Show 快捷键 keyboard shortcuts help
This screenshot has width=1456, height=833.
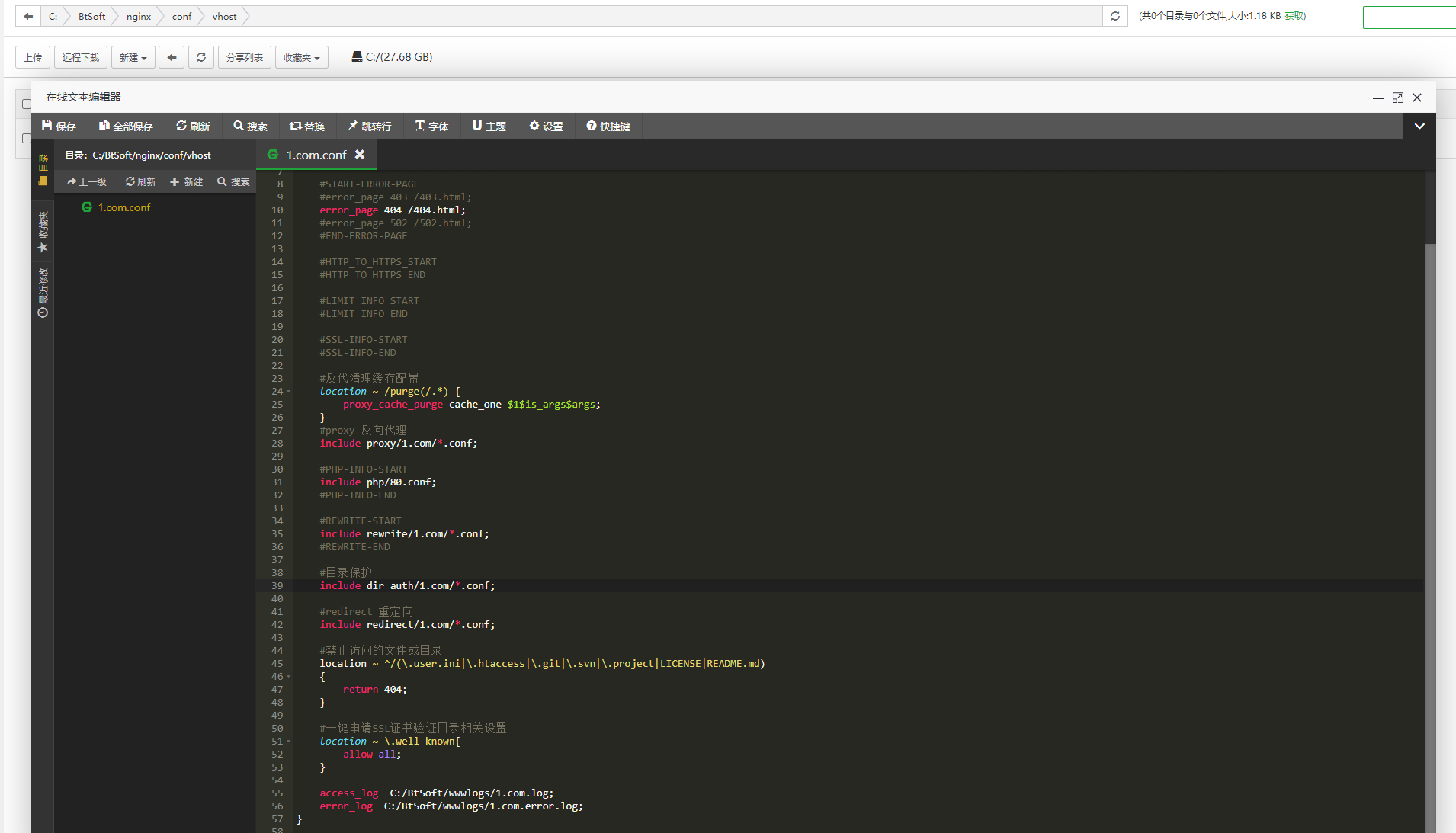pos(608,127)
